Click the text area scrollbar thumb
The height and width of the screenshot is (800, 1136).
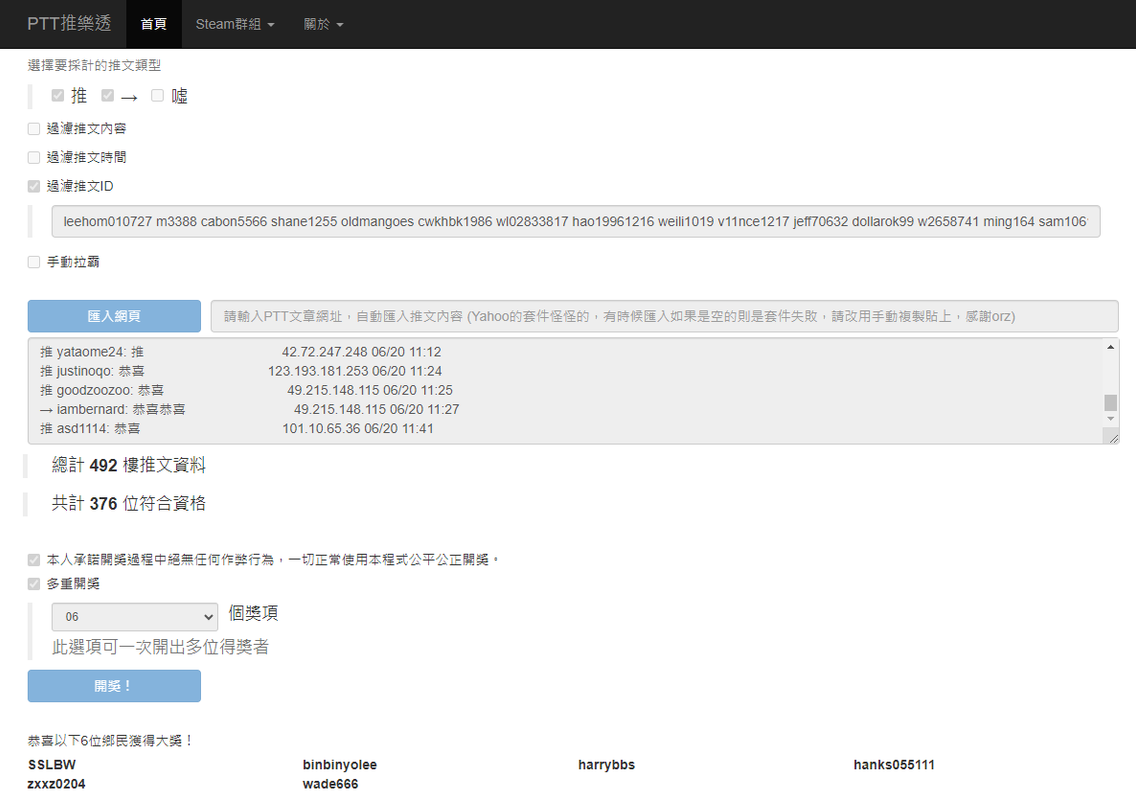click(1111, 402)
